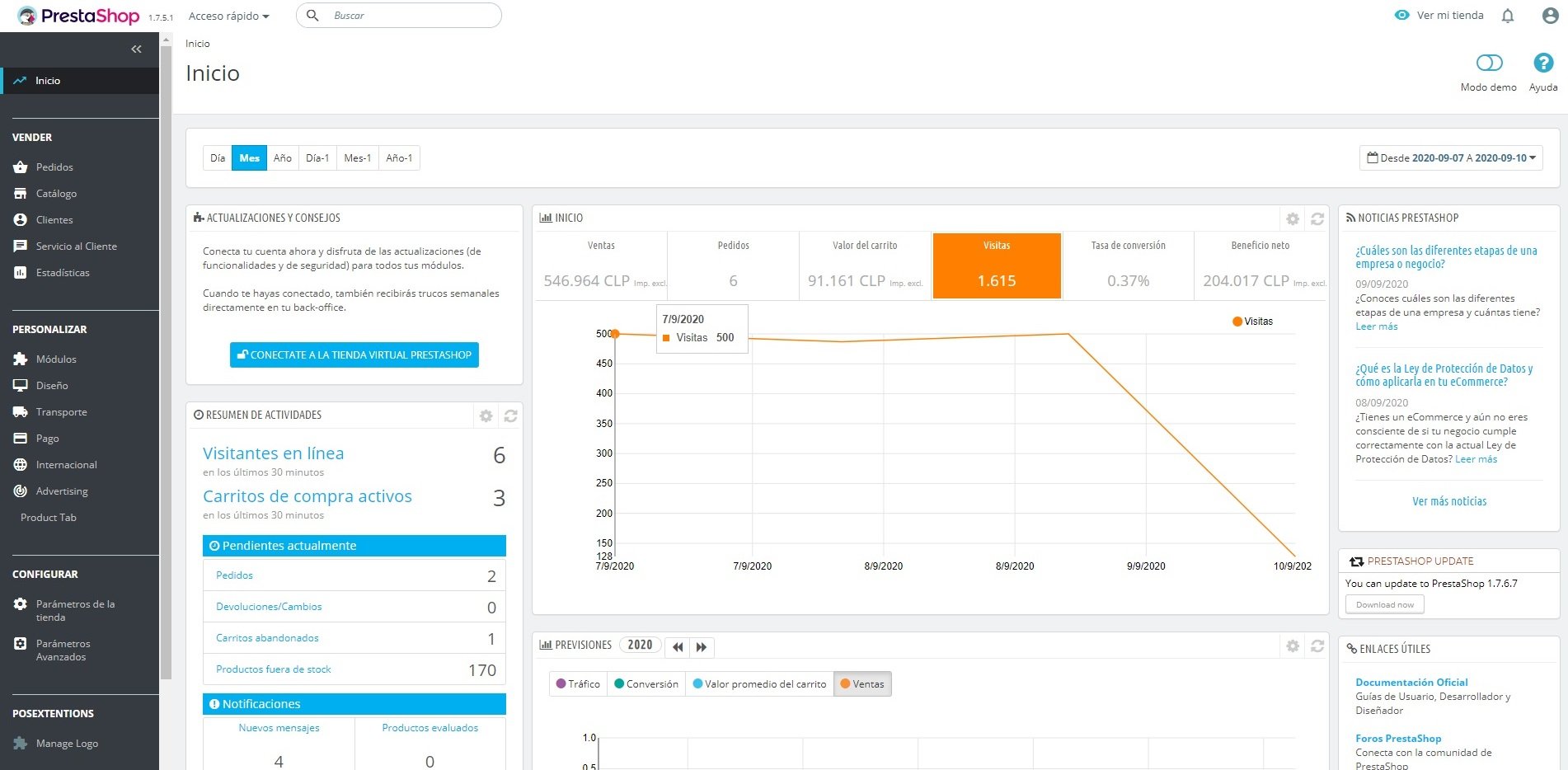Open the Acceso rápido dropdown

[x=229, y=16]
